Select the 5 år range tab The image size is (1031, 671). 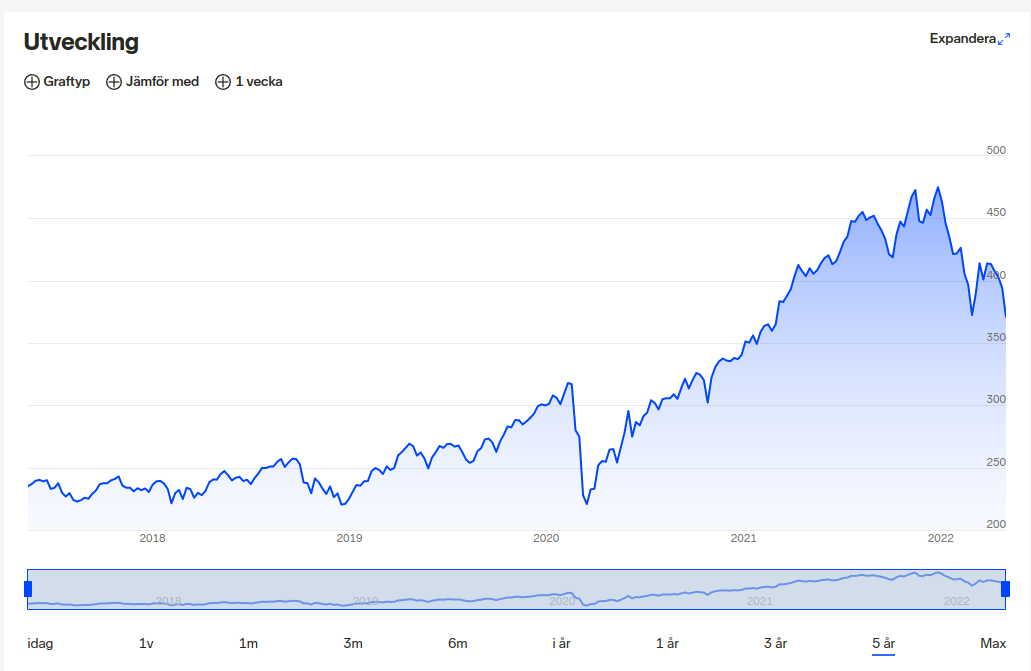[883, 643]
